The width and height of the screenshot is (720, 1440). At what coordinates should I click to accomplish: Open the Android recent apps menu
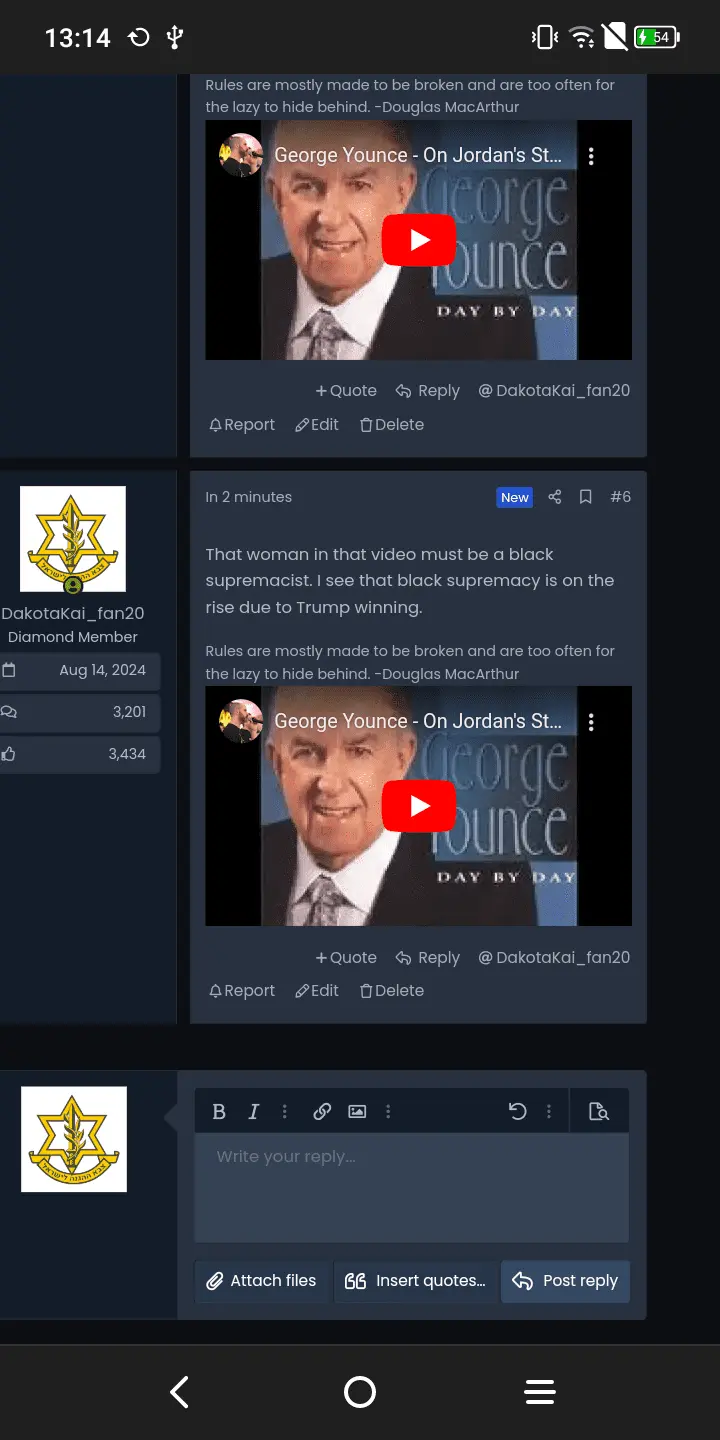(540, 1392)
